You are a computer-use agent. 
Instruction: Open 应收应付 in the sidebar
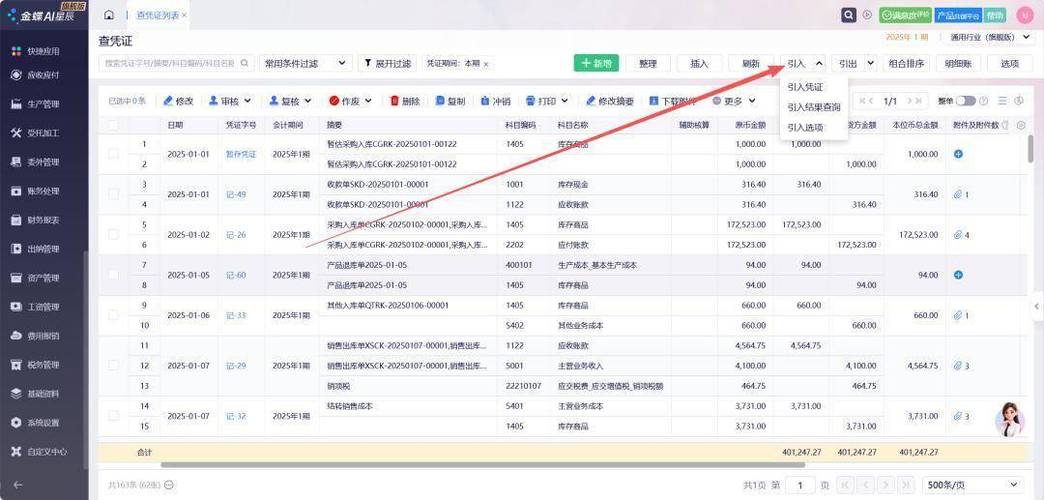click(43, 75)
